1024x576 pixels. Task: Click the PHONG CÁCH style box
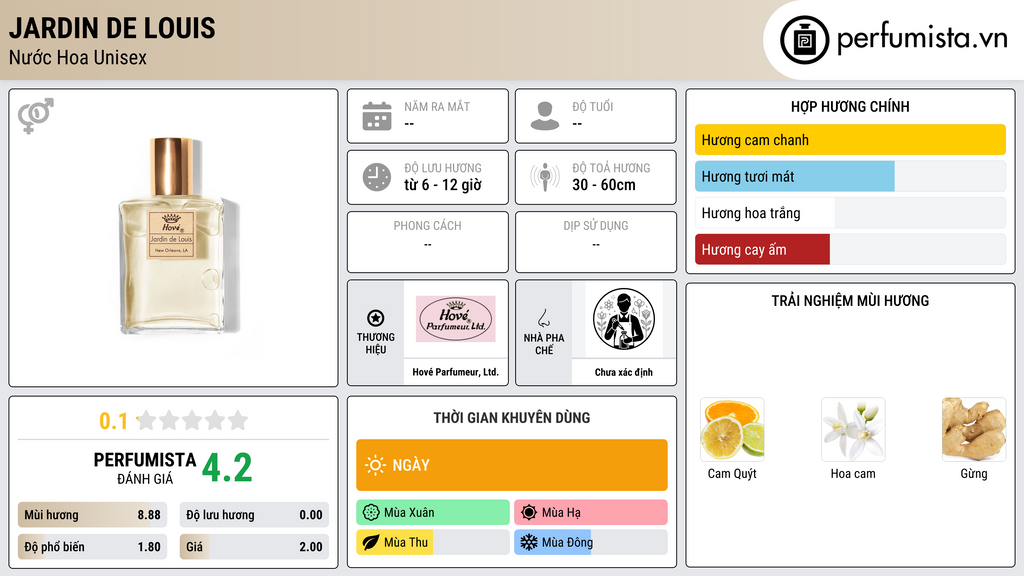428,242
